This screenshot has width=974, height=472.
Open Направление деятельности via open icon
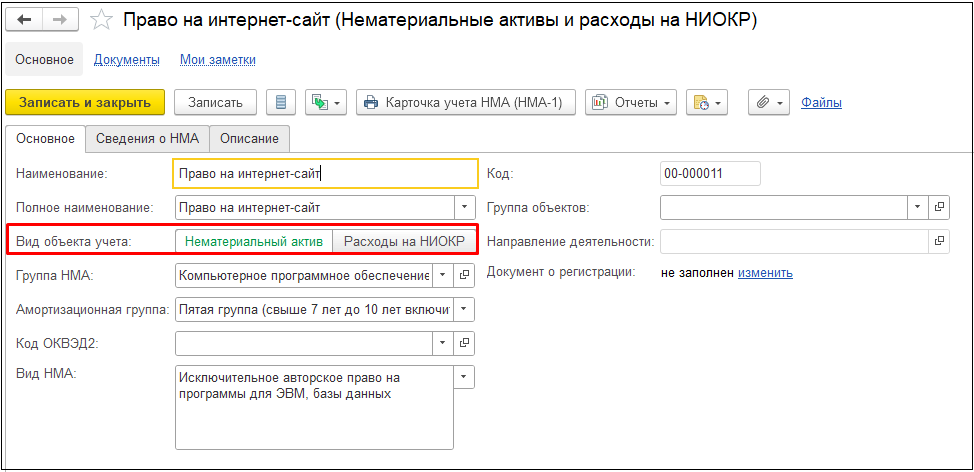(939, 241)
